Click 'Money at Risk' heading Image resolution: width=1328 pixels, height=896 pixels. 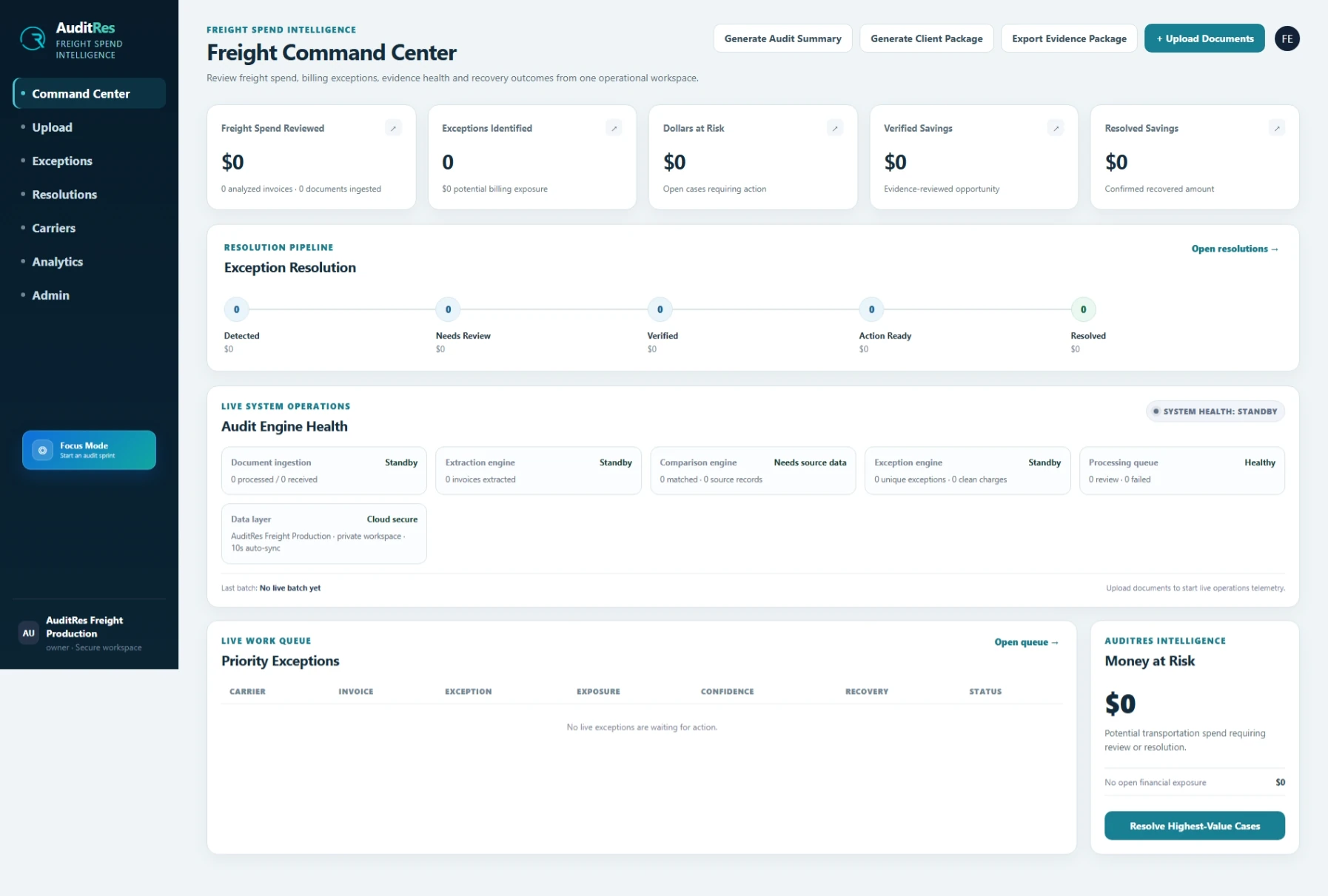(1150, 661)
